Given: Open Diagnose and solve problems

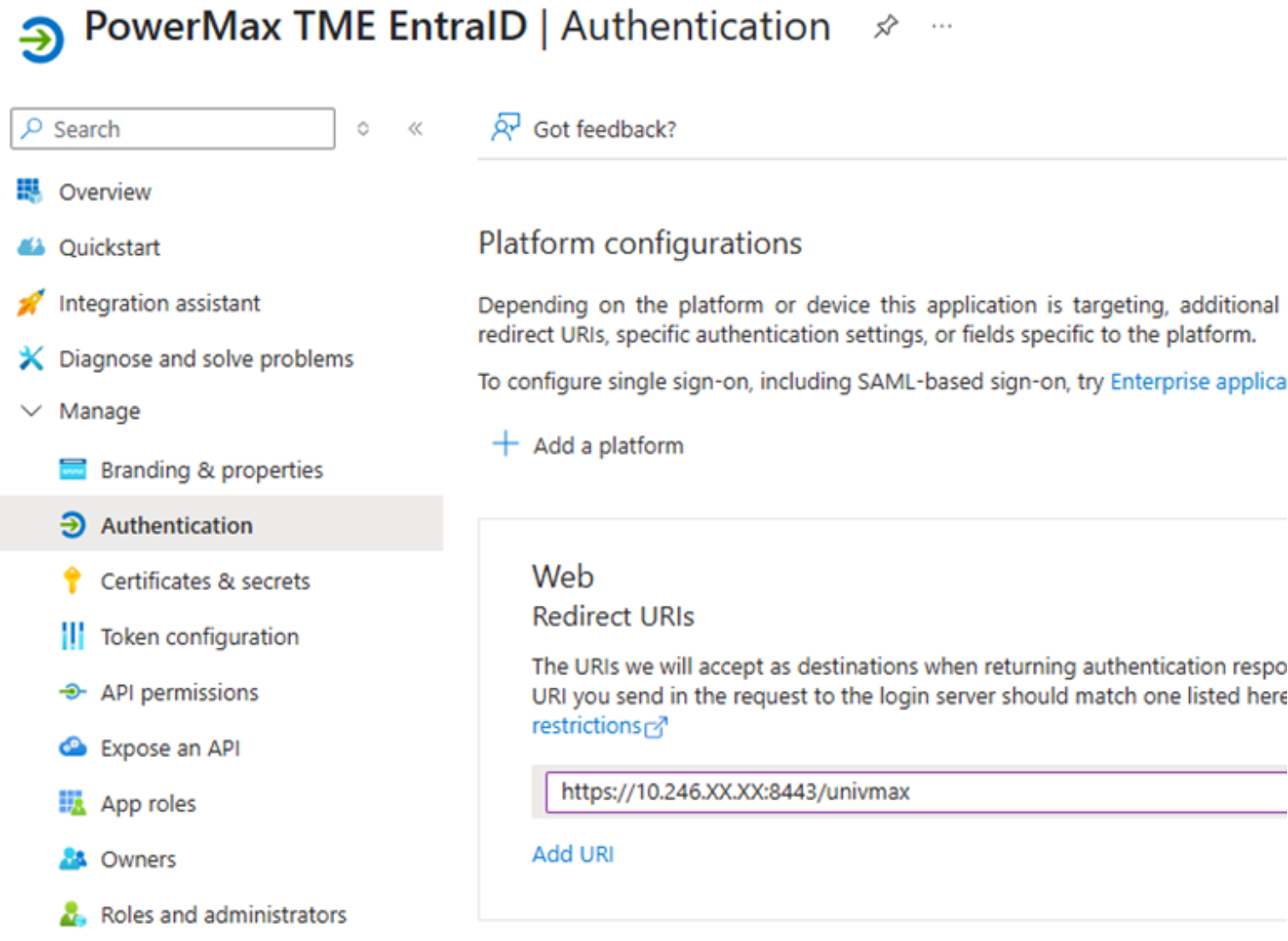Looking at the screenshot, I should 206,359.
